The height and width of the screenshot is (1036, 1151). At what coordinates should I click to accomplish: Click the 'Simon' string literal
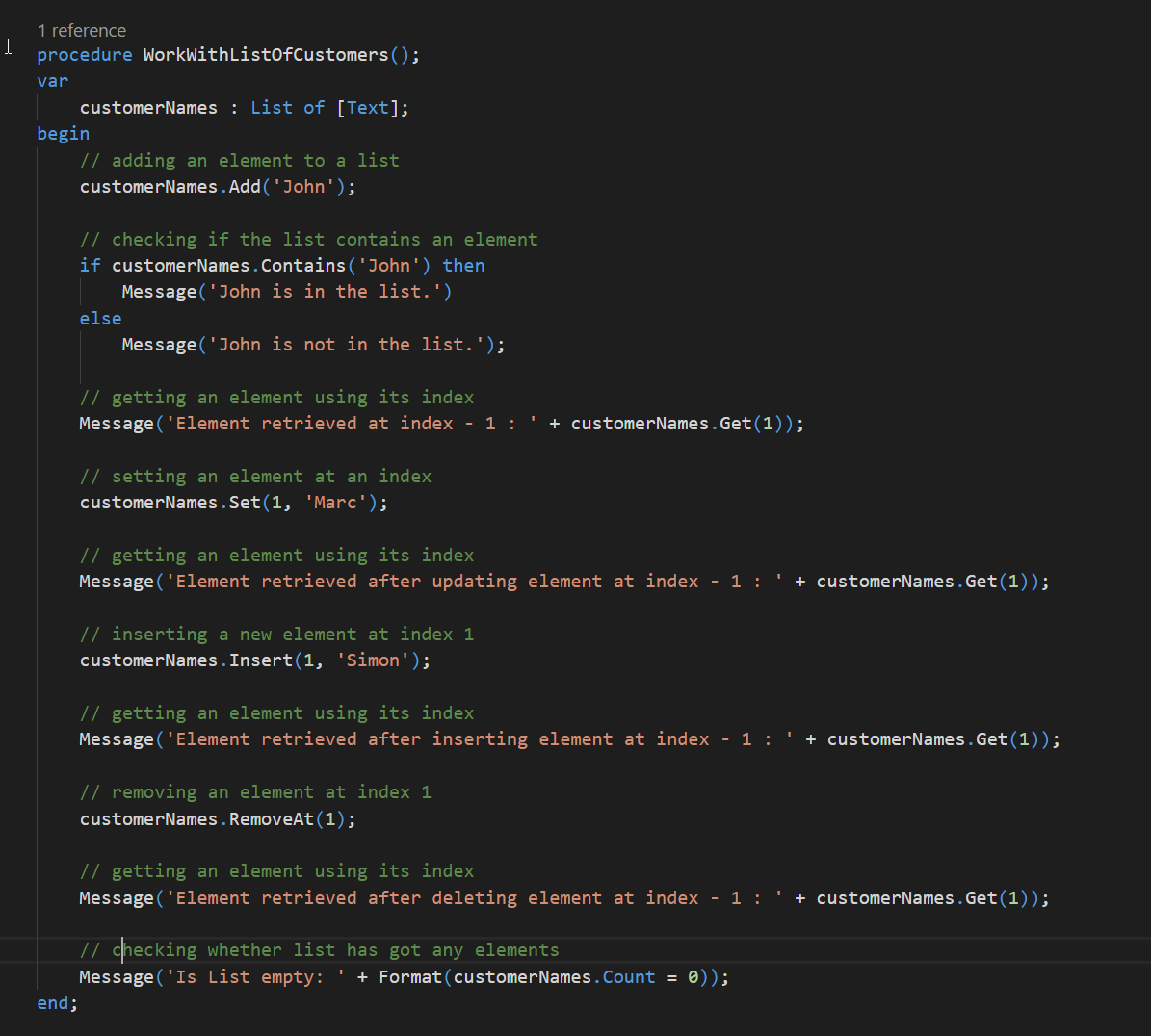[x=372, y=660]
